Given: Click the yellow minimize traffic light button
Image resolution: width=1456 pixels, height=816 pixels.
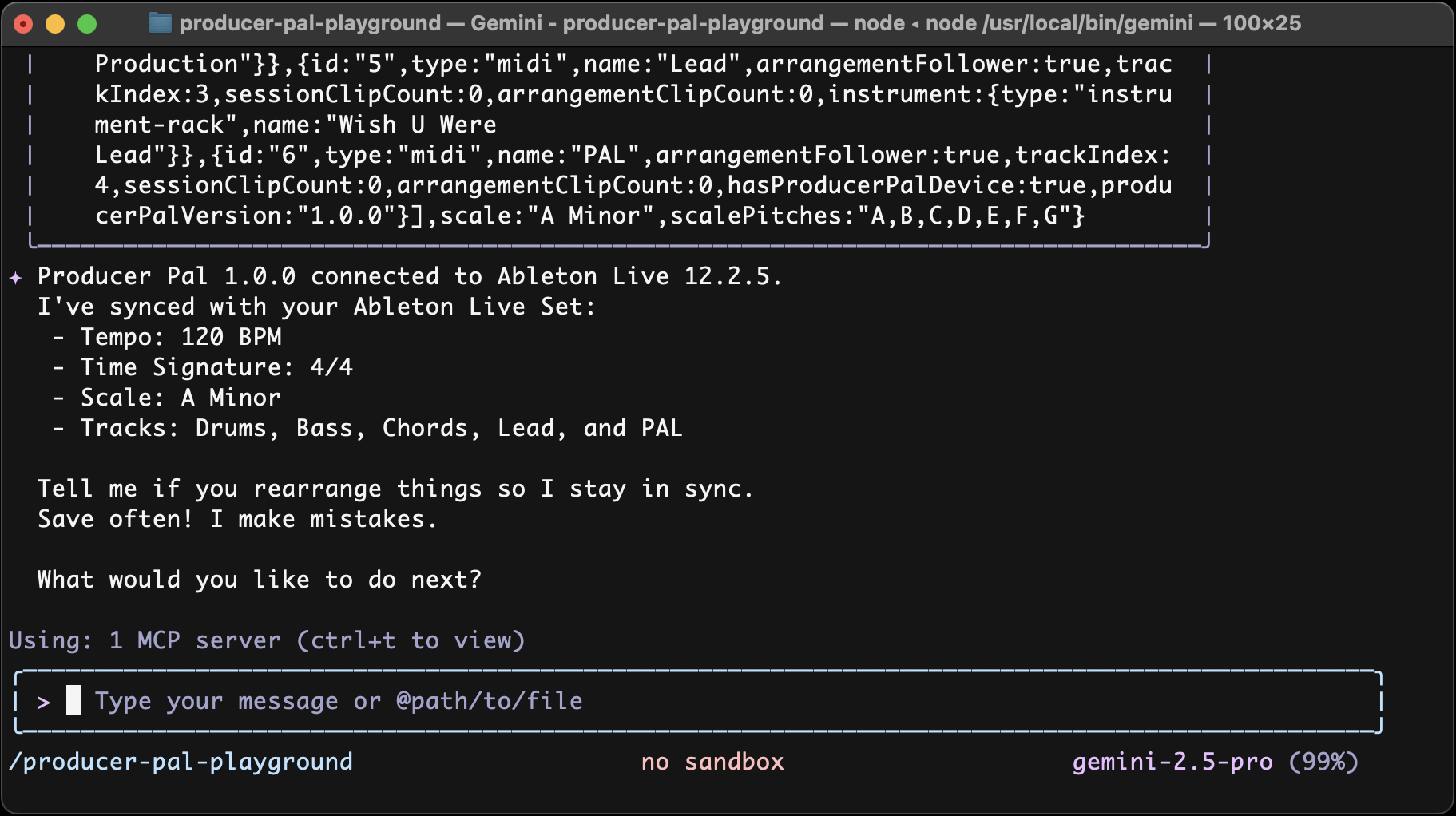Looking at the screenshot, I should (x=54, y=25).
